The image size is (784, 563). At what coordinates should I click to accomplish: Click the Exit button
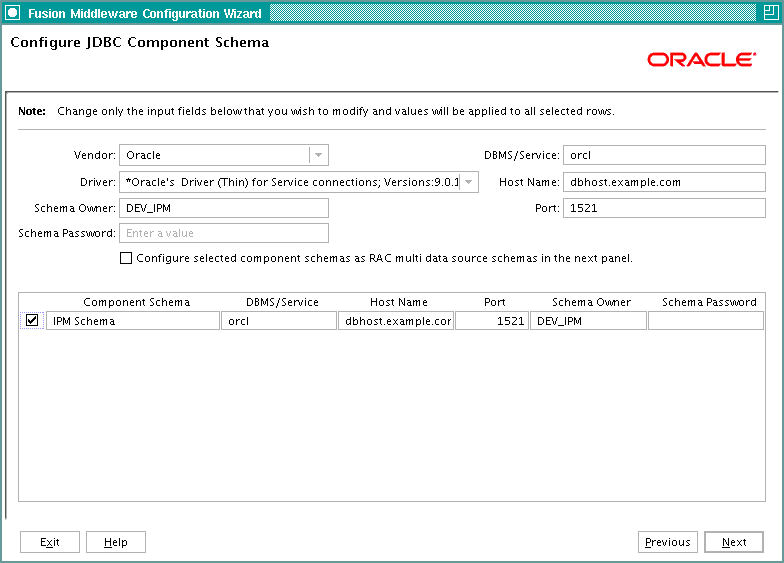pos(50,542)
